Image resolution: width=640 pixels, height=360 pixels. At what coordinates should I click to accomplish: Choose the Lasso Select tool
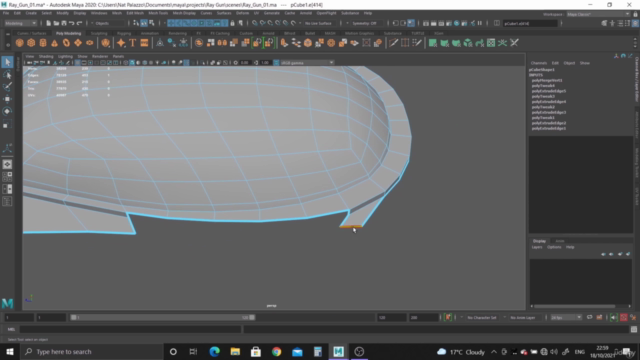pos(7,75)
